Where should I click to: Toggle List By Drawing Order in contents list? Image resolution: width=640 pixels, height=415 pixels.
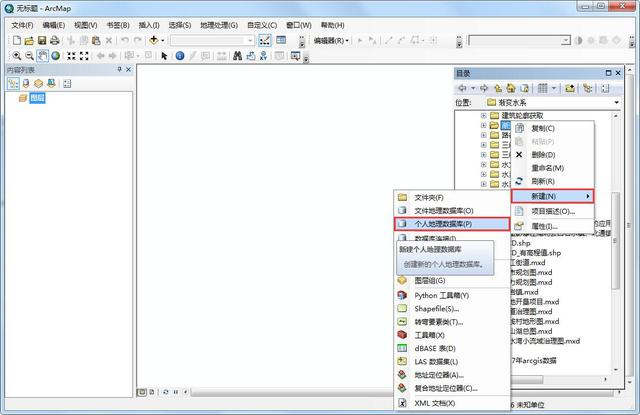pyautogui.click(x=13, y=84)
